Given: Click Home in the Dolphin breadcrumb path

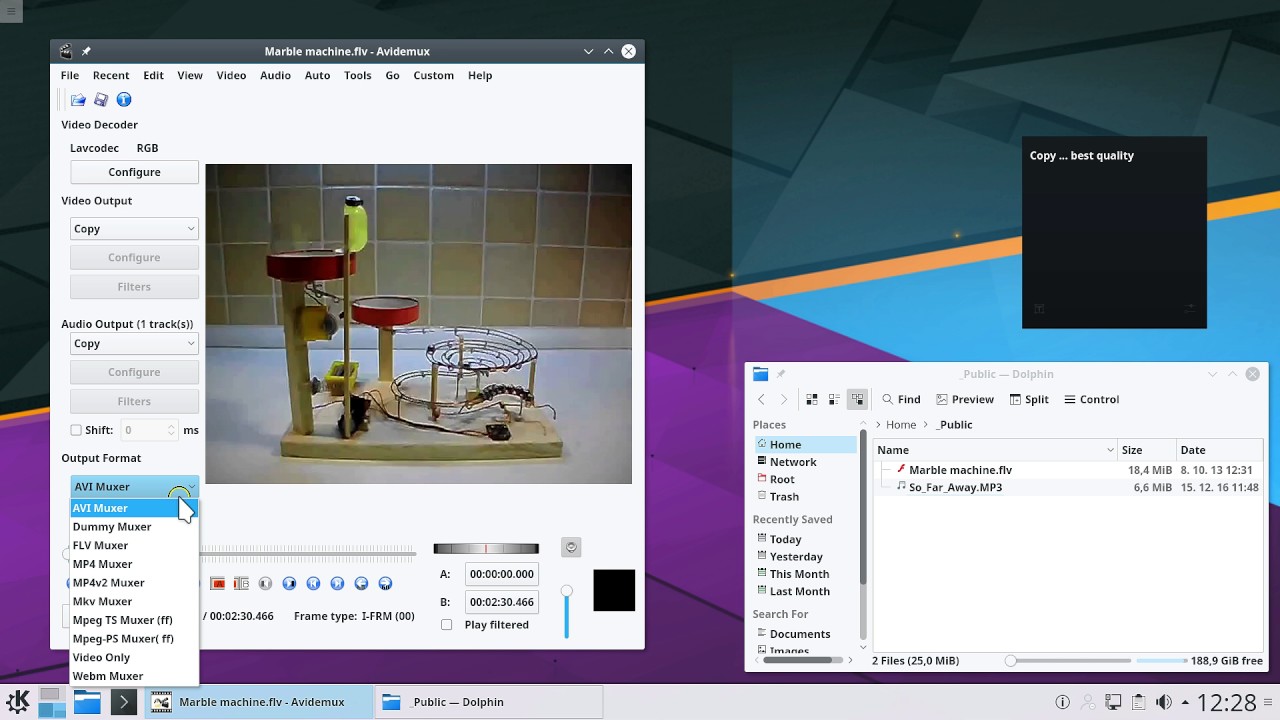Looking at the screenshot, I should pos(900,425).
